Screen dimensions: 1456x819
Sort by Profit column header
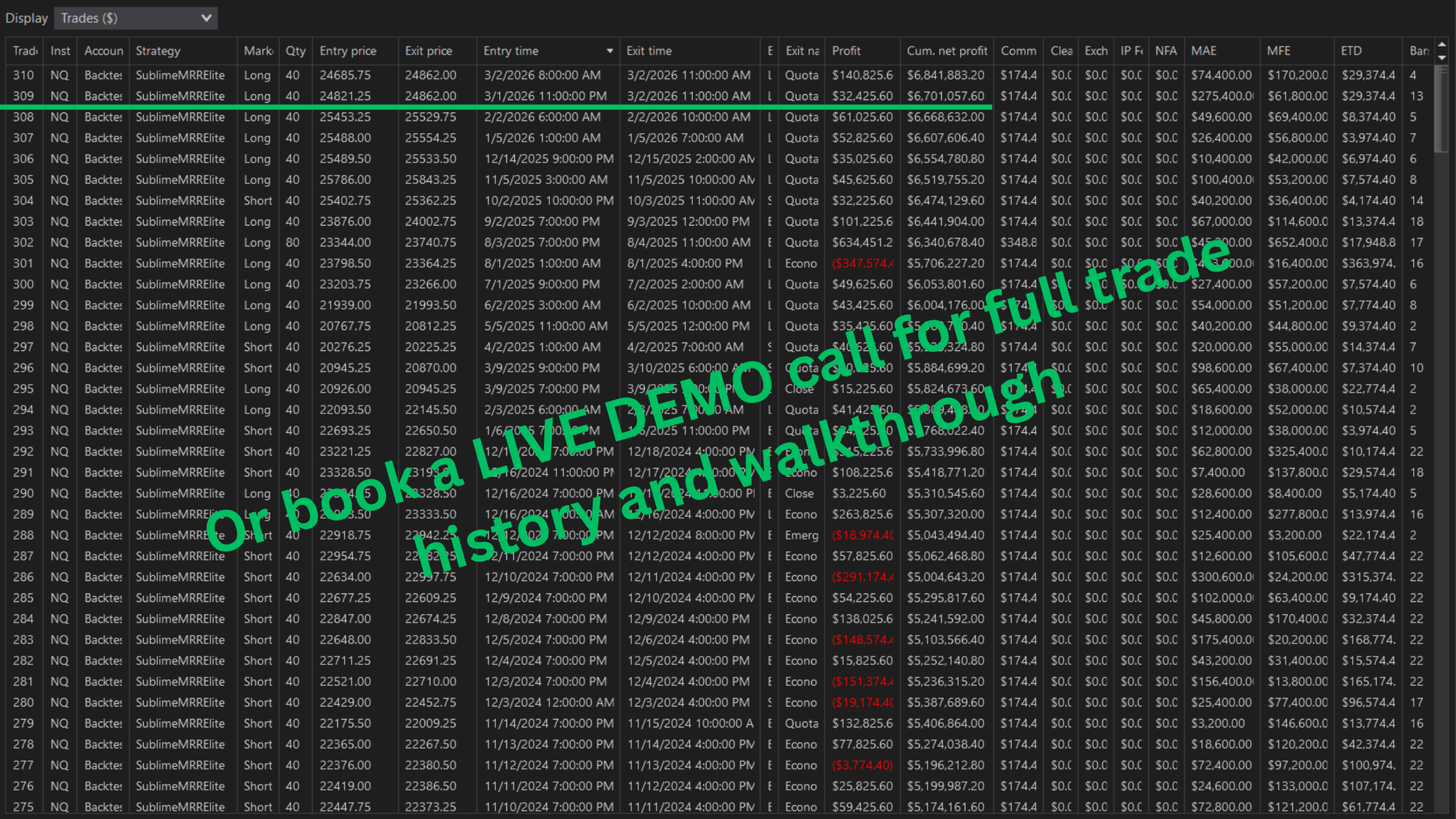click(846, 51)
